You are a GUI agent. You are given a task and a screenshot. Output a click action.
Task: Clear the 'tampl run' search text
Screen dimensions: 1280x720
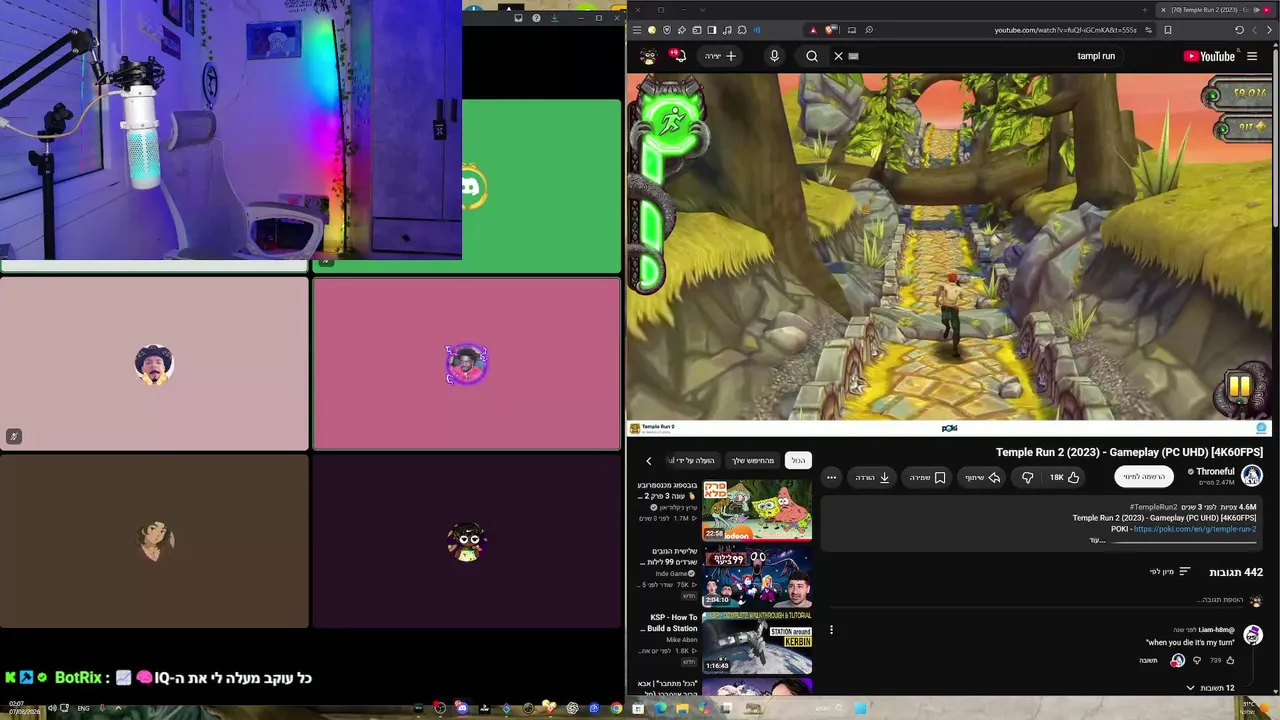tap(838, 56)
